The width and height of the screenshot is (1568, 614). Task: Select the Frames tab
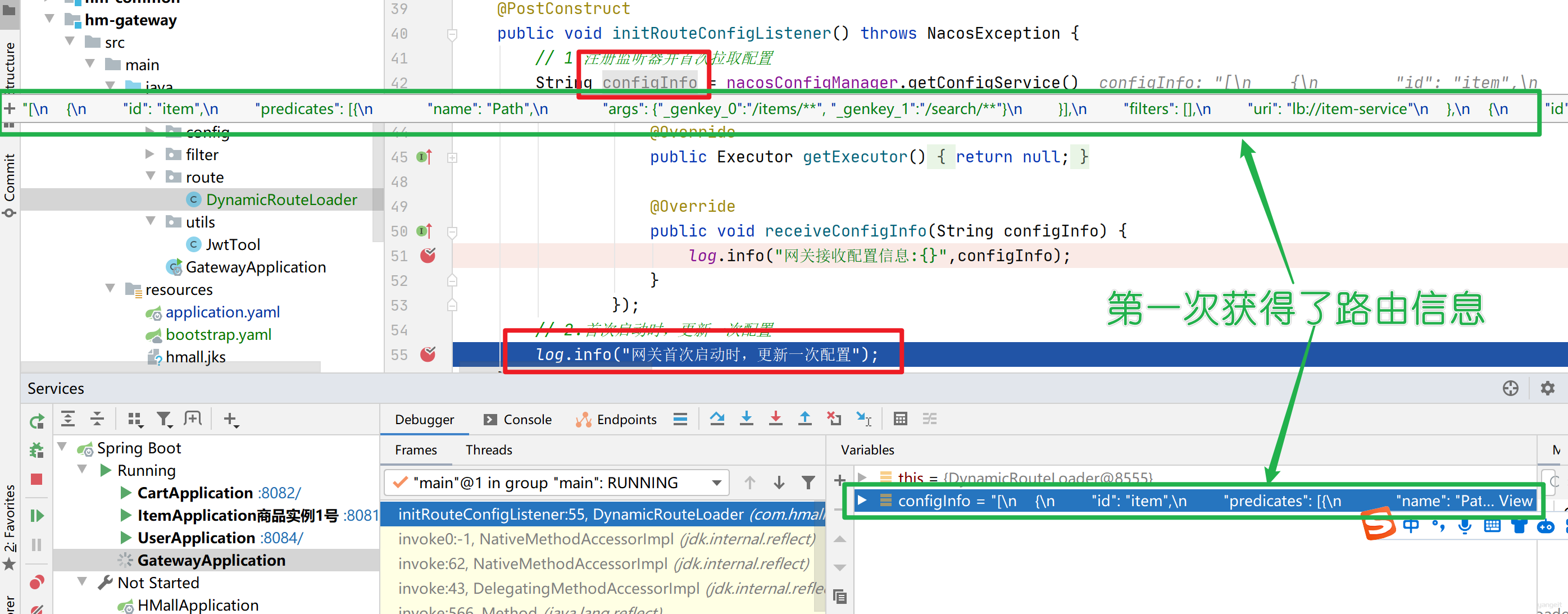coord(416,450)
